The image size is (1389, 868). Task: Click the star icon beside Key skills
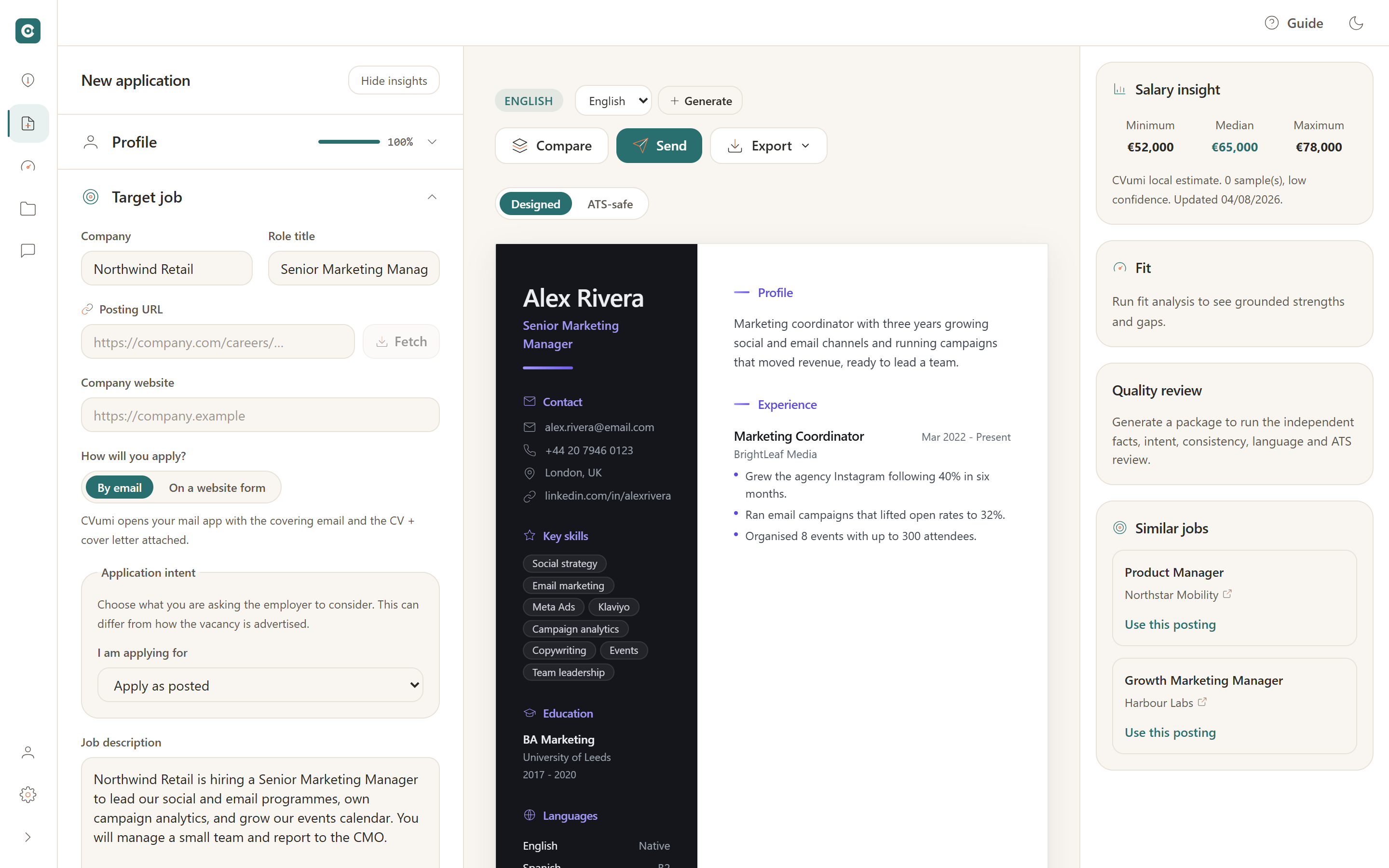point(529,536)
